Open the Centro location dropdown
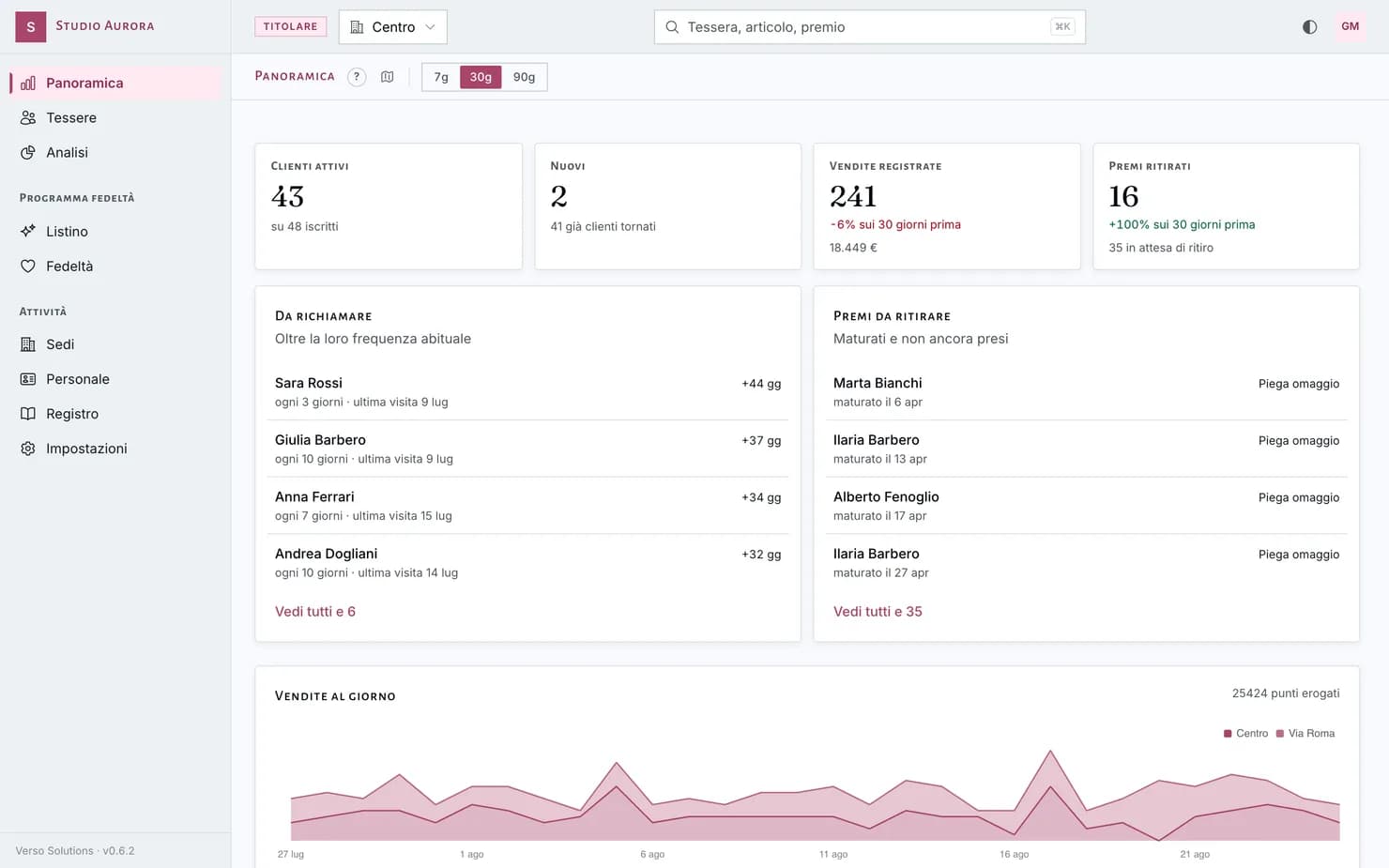 pos(392,27)
